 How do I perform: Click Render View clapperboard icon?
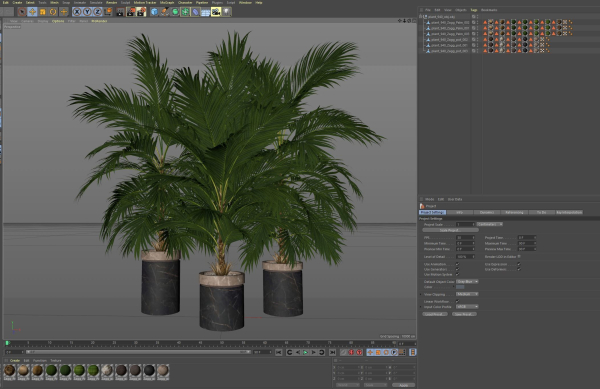tap(121, 12)
